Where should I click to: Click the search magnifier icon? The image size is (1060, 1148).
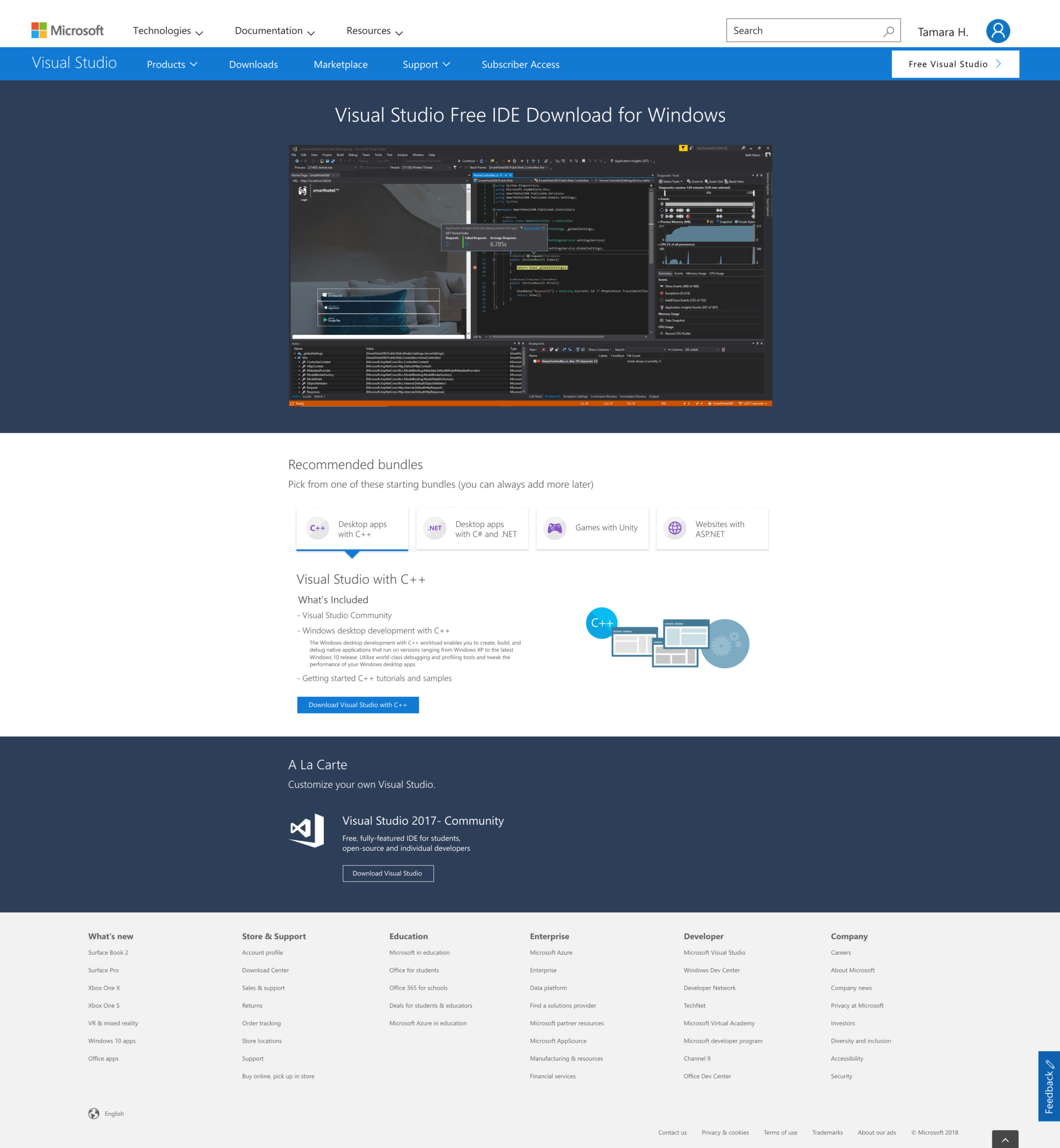tap(889, 31)
